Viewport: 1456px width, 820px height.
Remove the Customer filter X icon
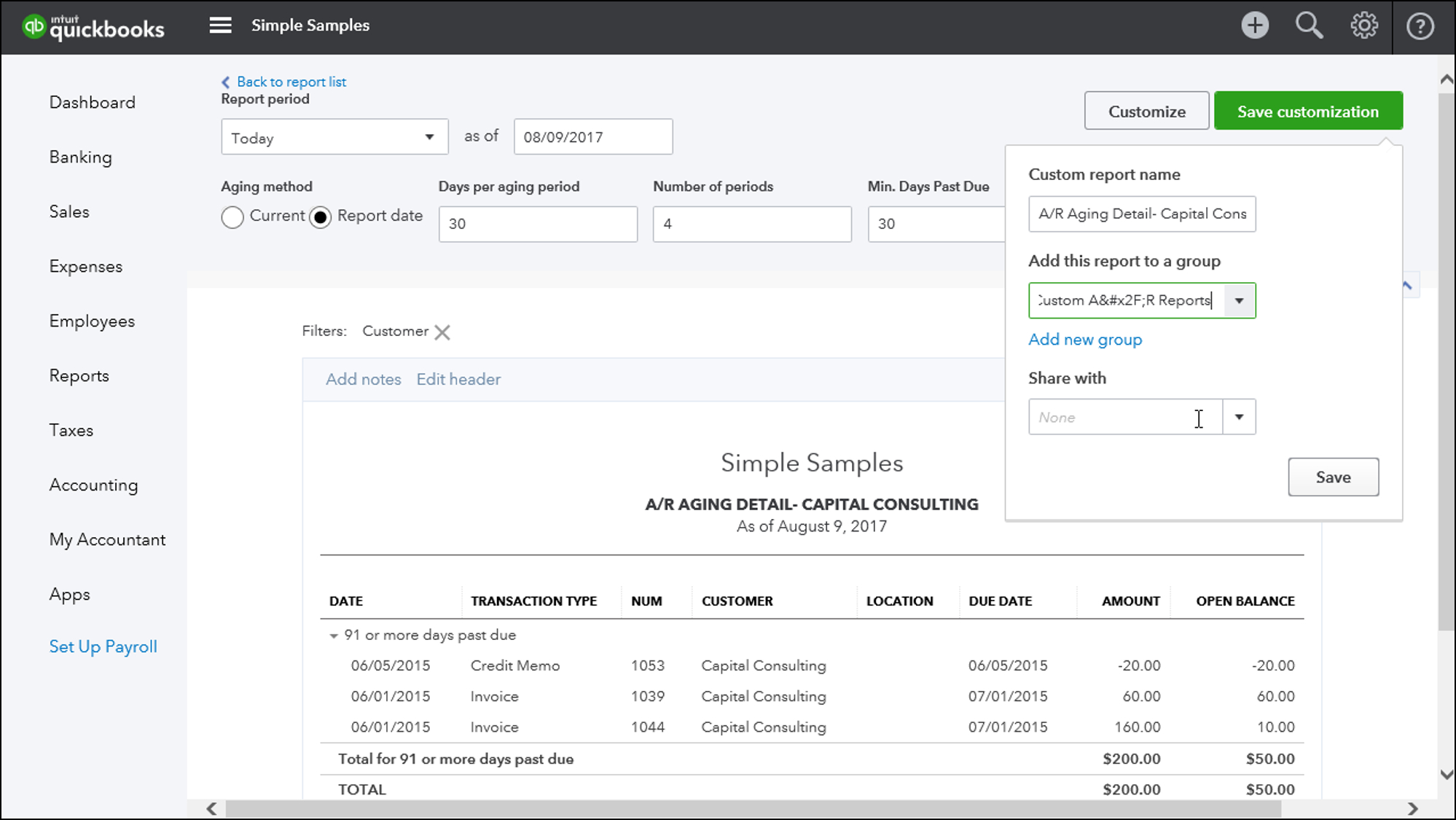point(442,331)
